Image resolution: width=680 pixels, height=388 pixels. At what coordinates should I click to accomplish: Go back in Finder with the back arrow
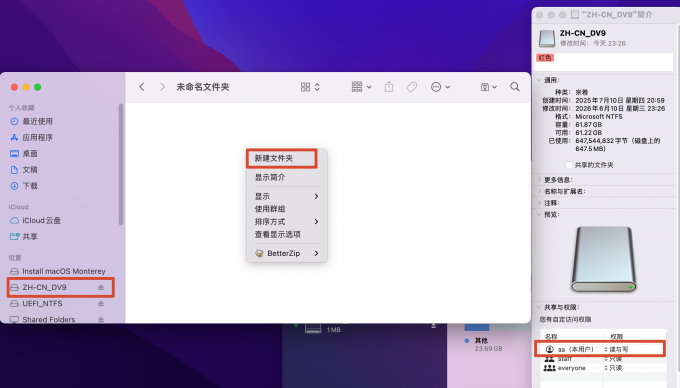coord(142,87)
